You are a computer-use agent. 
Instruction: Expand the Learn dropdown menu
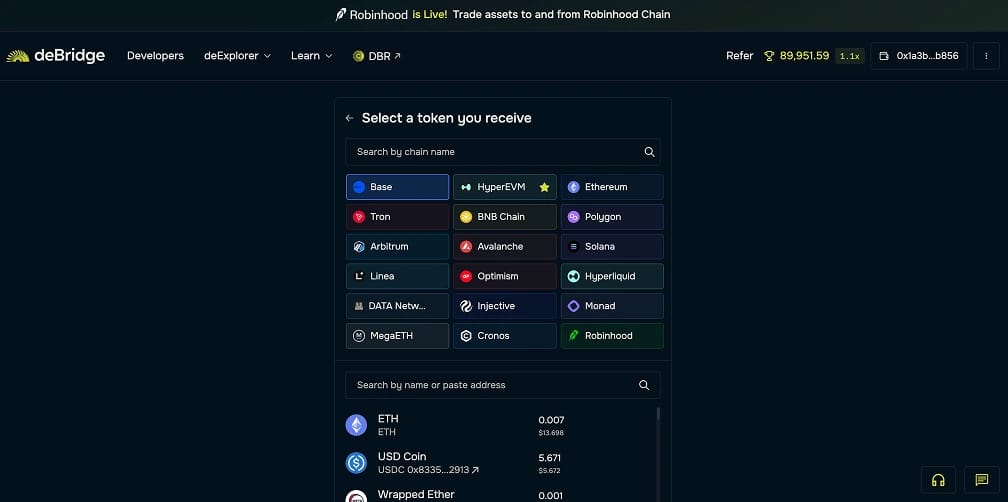(x=312, y=56)
